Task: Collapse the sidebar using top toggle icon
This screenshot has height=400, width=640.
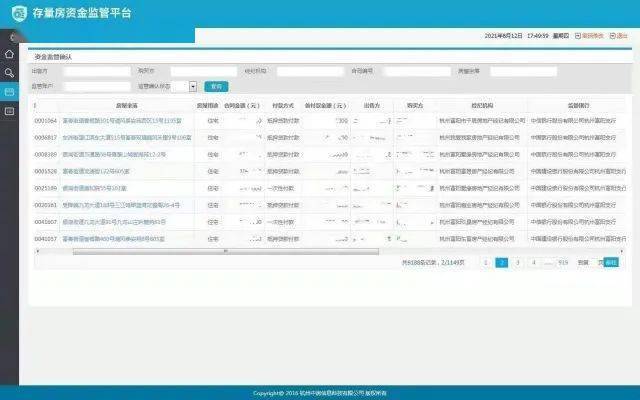Action: 9,35
